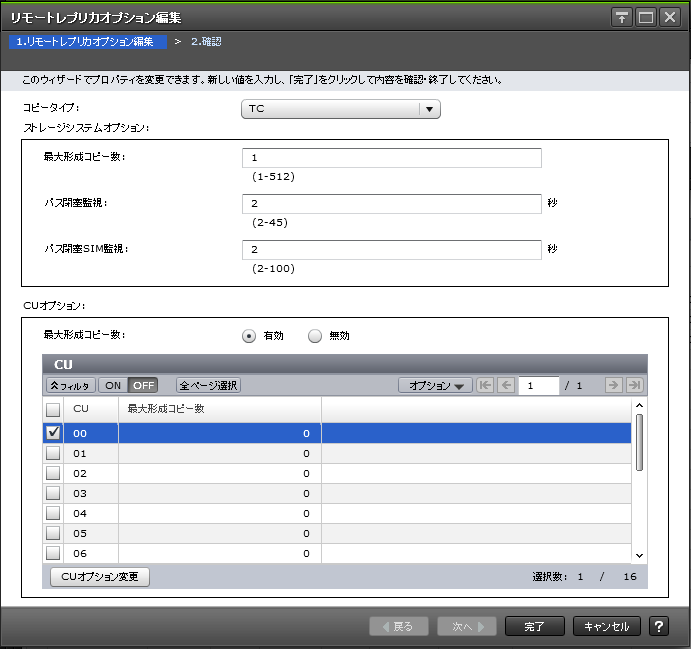Image resolution: width=691 pixels, height=649 pixels.
Task: Toggle the header select-all checkbox
Action: tap(53, 408)
